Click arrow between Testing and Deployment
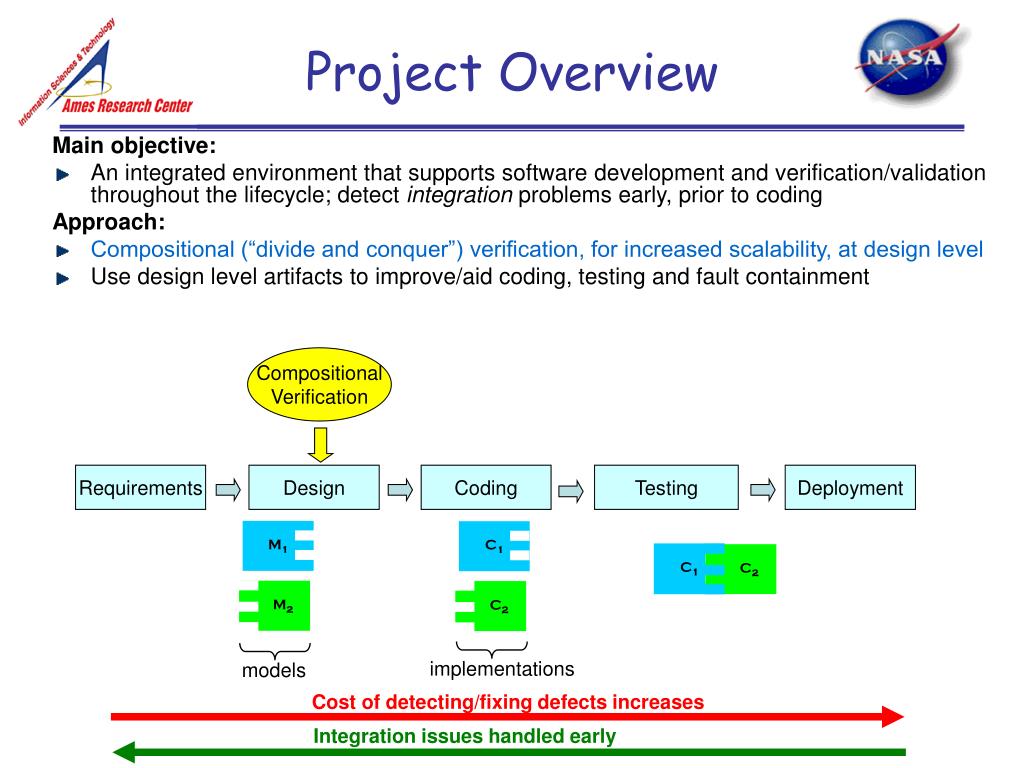This screenshot has width=1024, height=768. pyautogui.click(x=762, y=489)
